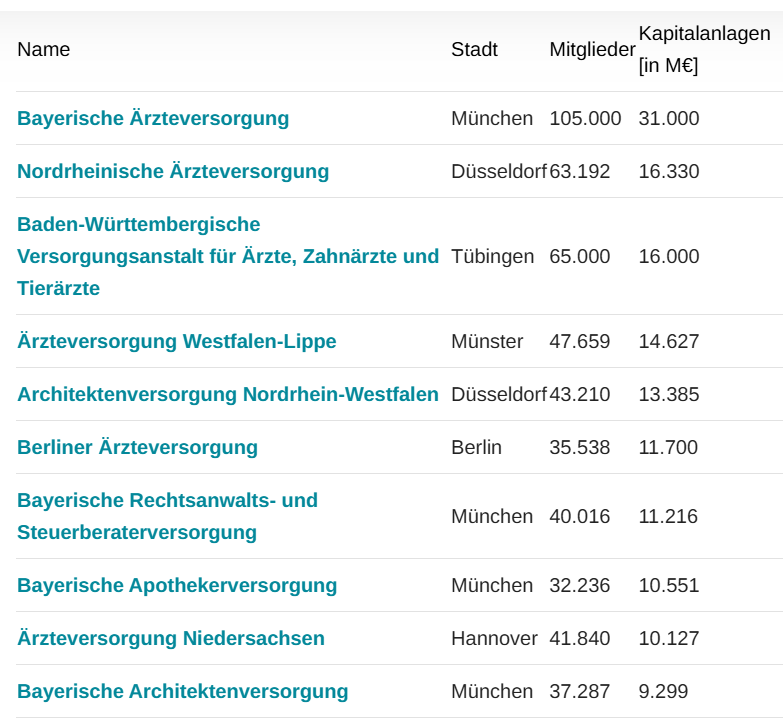Click the Mitglieder column header
Screen dimensions: 783x722
[592, 49]
